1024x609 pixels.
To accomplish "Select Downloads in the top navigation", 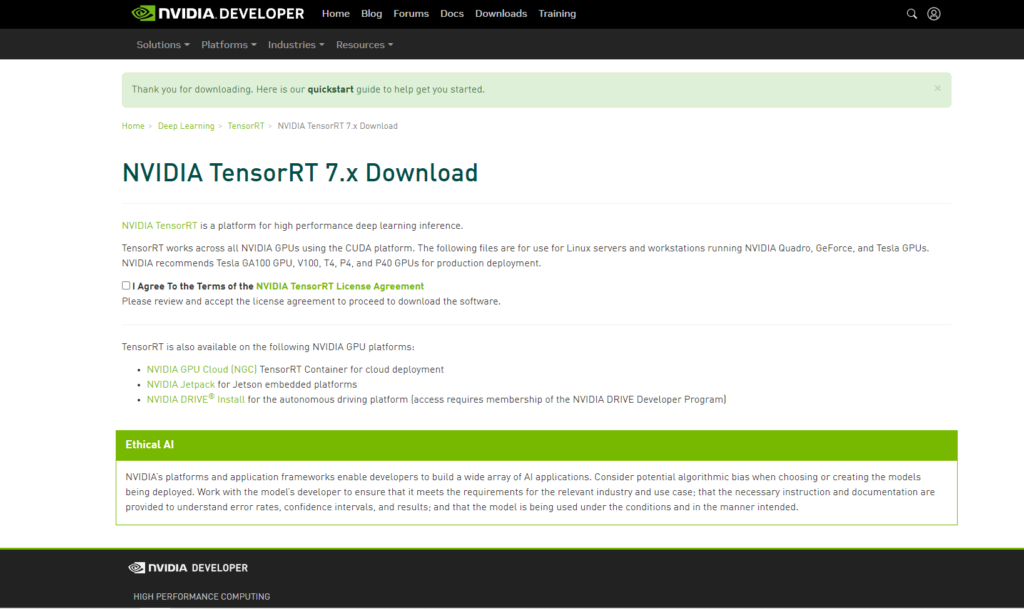I will click(x=501, y=14).
